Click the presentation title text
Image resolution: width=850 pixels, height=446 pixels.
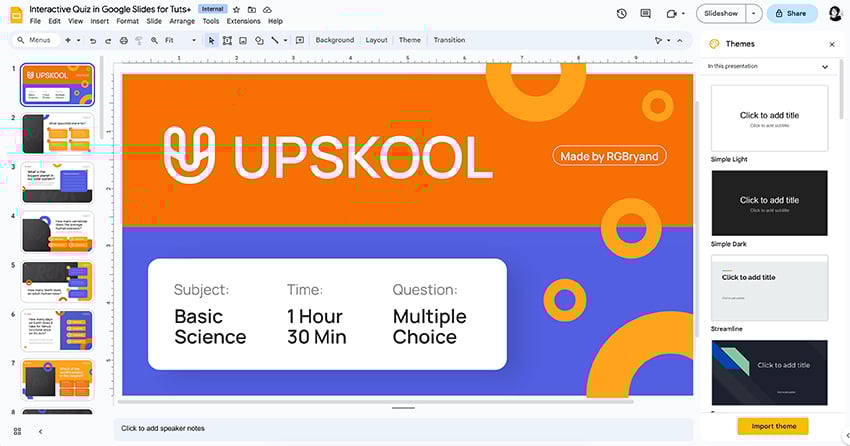(110, 9)
